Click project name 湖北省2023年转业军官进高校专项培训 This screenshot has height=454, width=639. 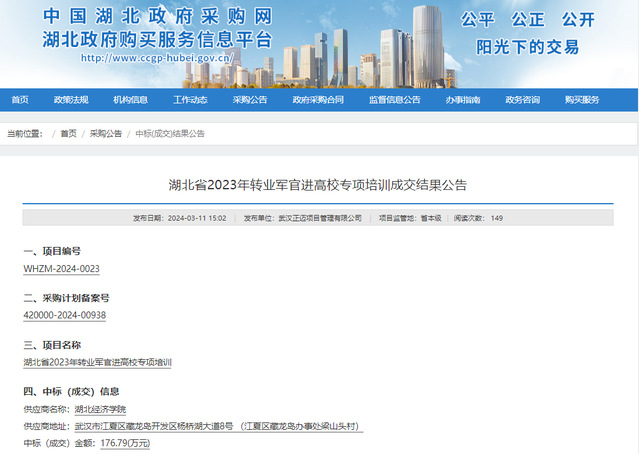(x=97, y=362)
